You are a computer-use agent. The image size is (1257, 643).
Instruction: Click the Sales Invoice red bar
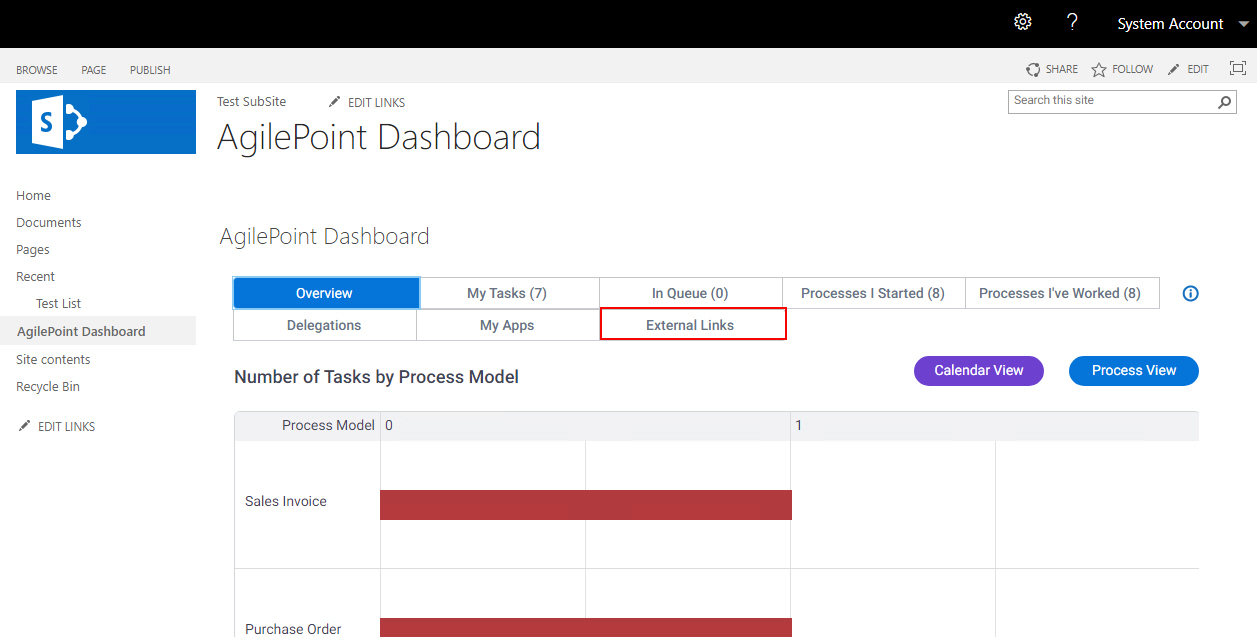pos(586,505)
